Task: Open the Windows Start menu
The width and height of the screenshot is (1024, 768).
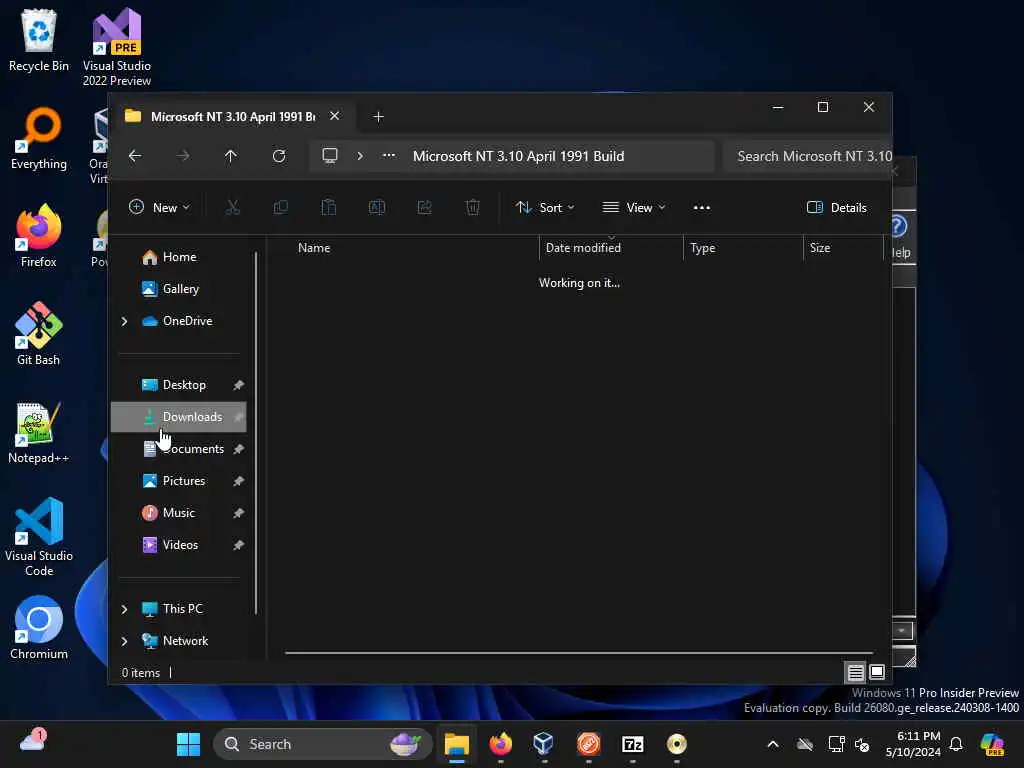Action: 189,744
